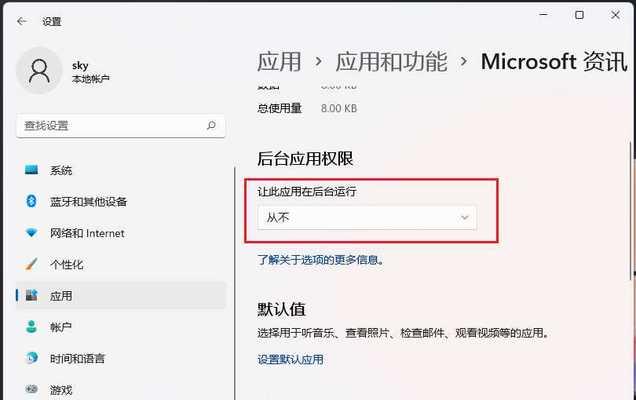
Task: Click the Bluetooth icon for 蓝牙和其他设备
Action: [x=31, y=201]
